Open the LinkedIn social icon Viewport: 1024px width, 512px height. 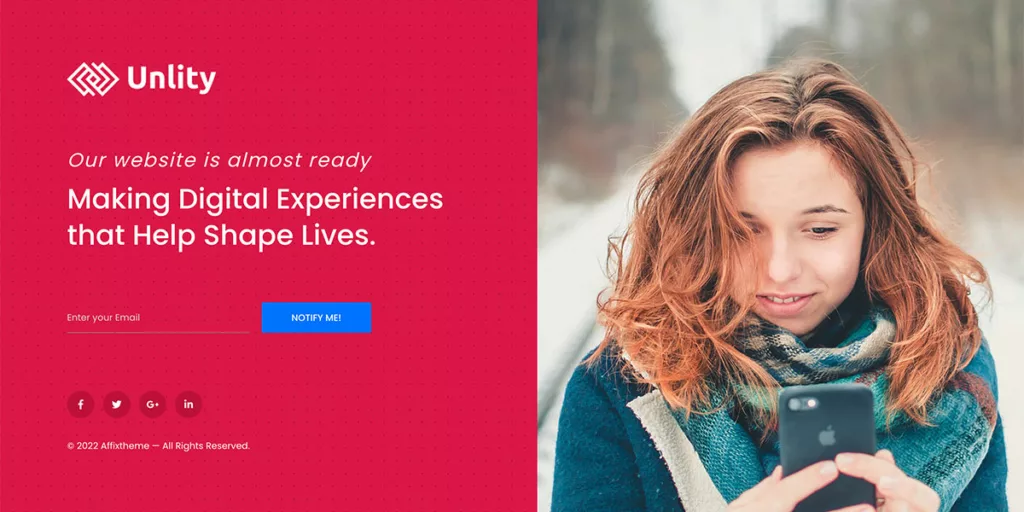point(188,404)
